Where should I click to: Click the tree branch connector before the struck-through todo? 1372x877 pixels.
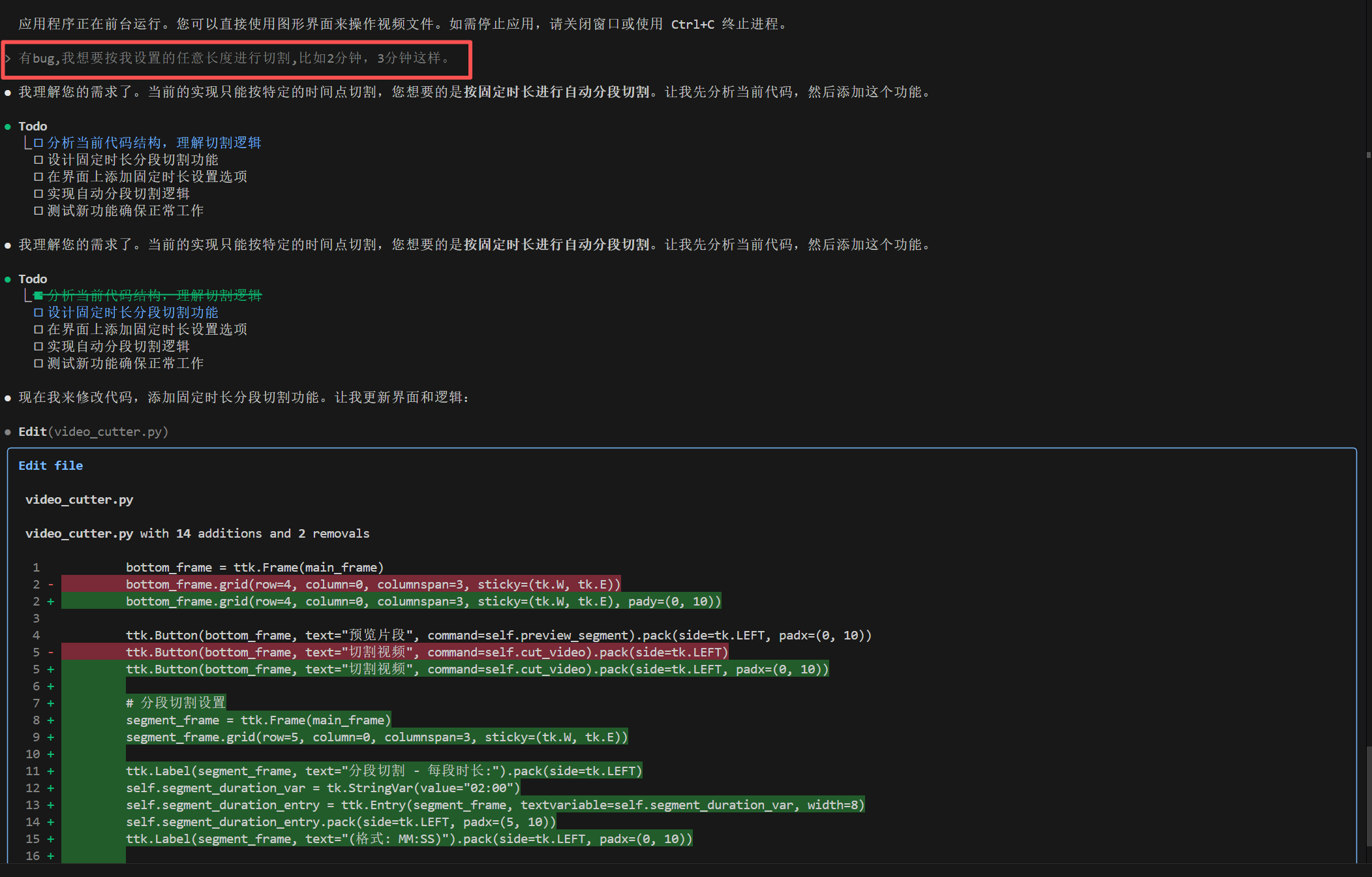click(27, 297)
